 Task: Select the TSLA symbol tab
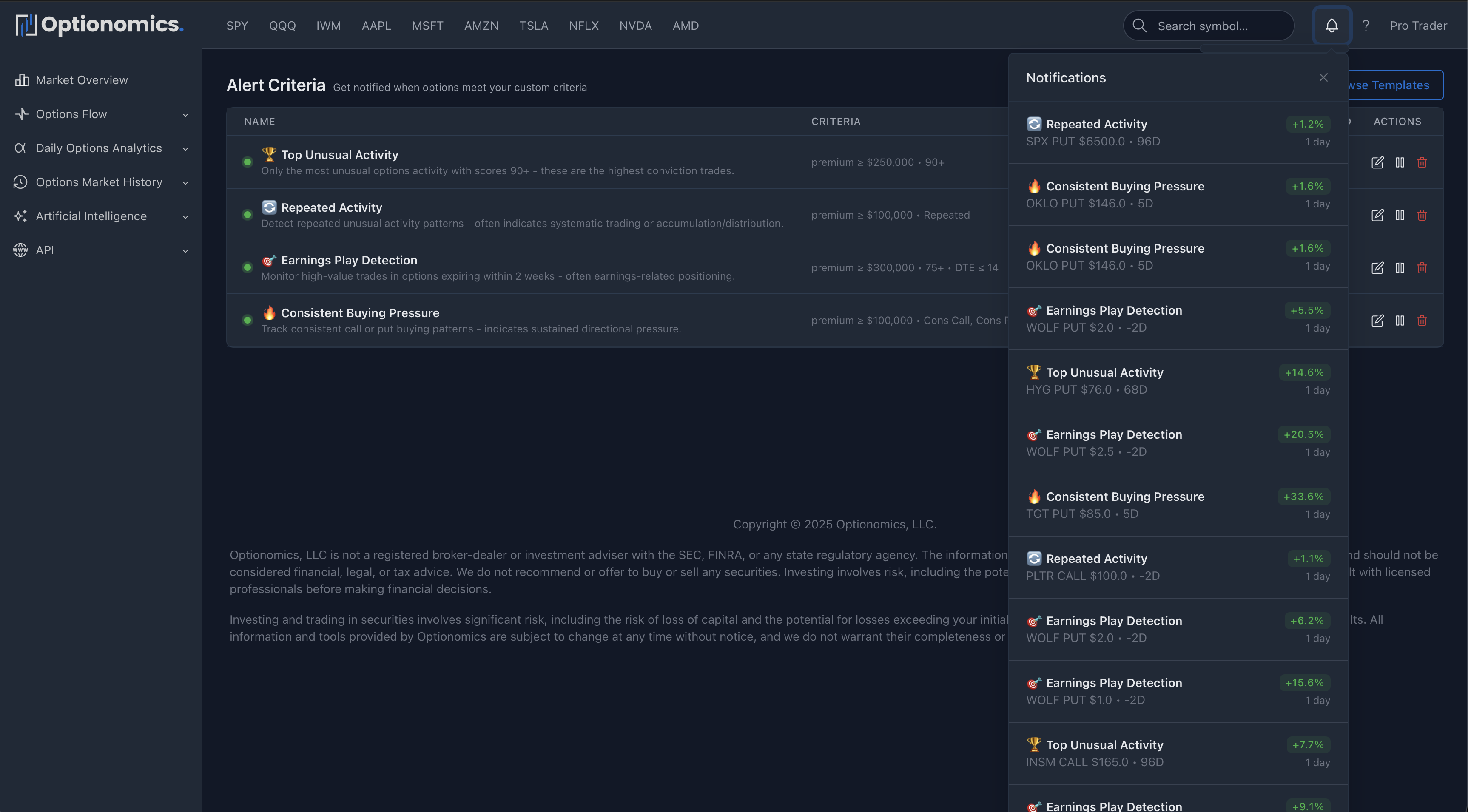point(534,25)
